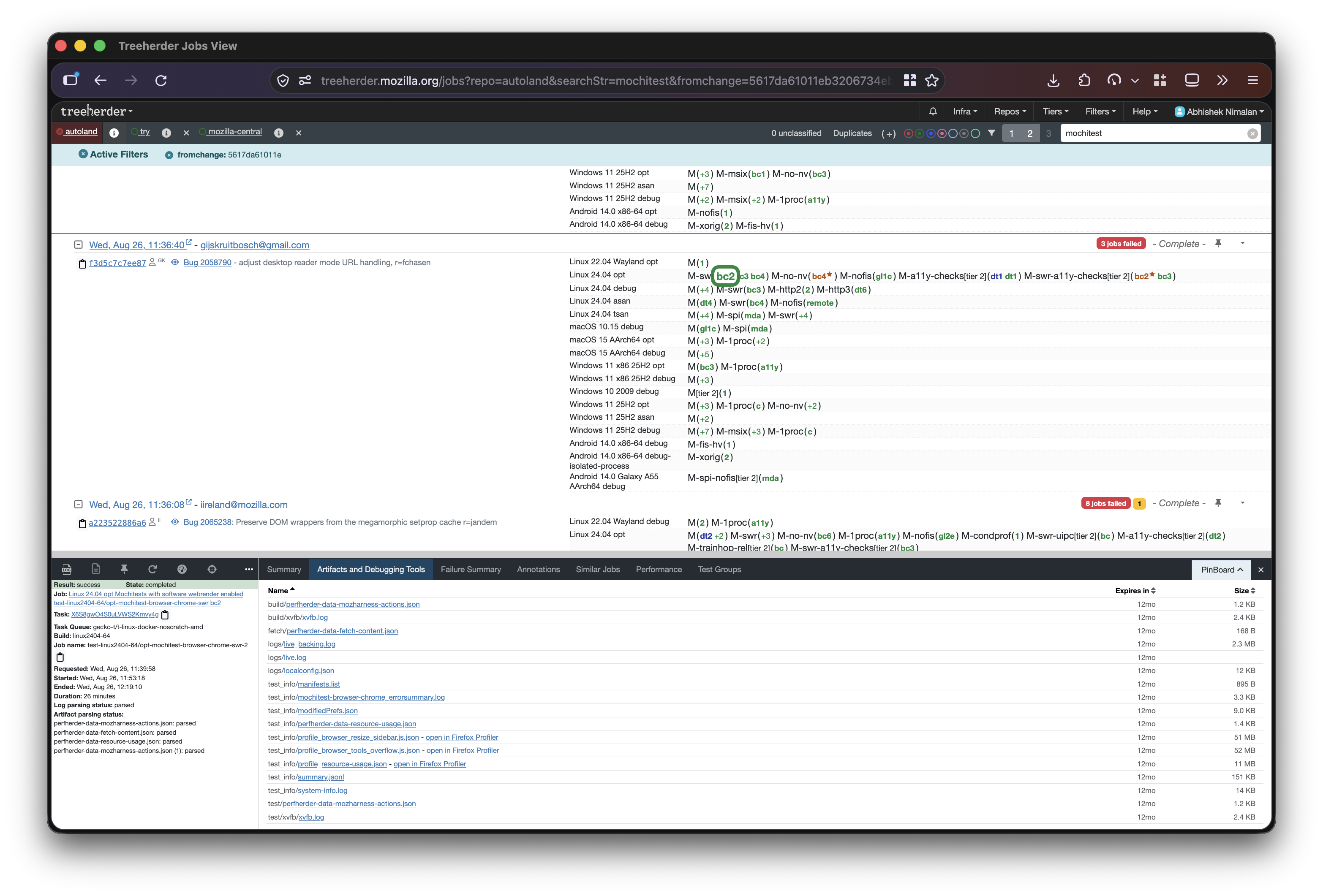
Task: Copy the job name test-linux2404-64 to clipboard
Action: click(60, 657)
